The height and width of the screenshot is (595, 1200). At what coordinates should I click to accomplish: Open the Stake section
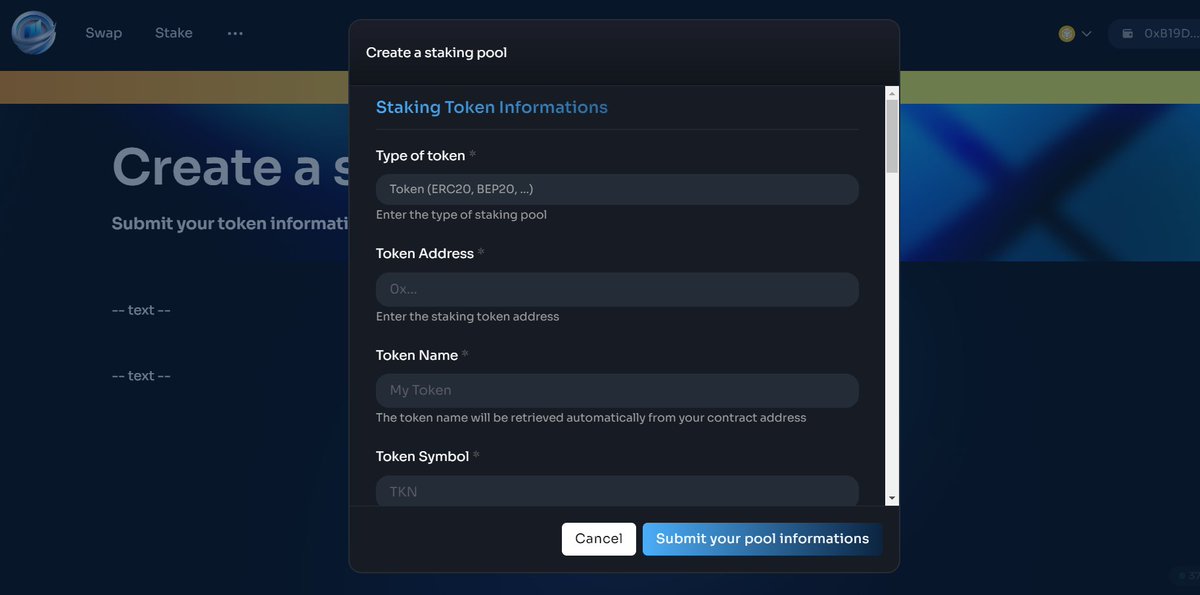(x=173, y=32)
